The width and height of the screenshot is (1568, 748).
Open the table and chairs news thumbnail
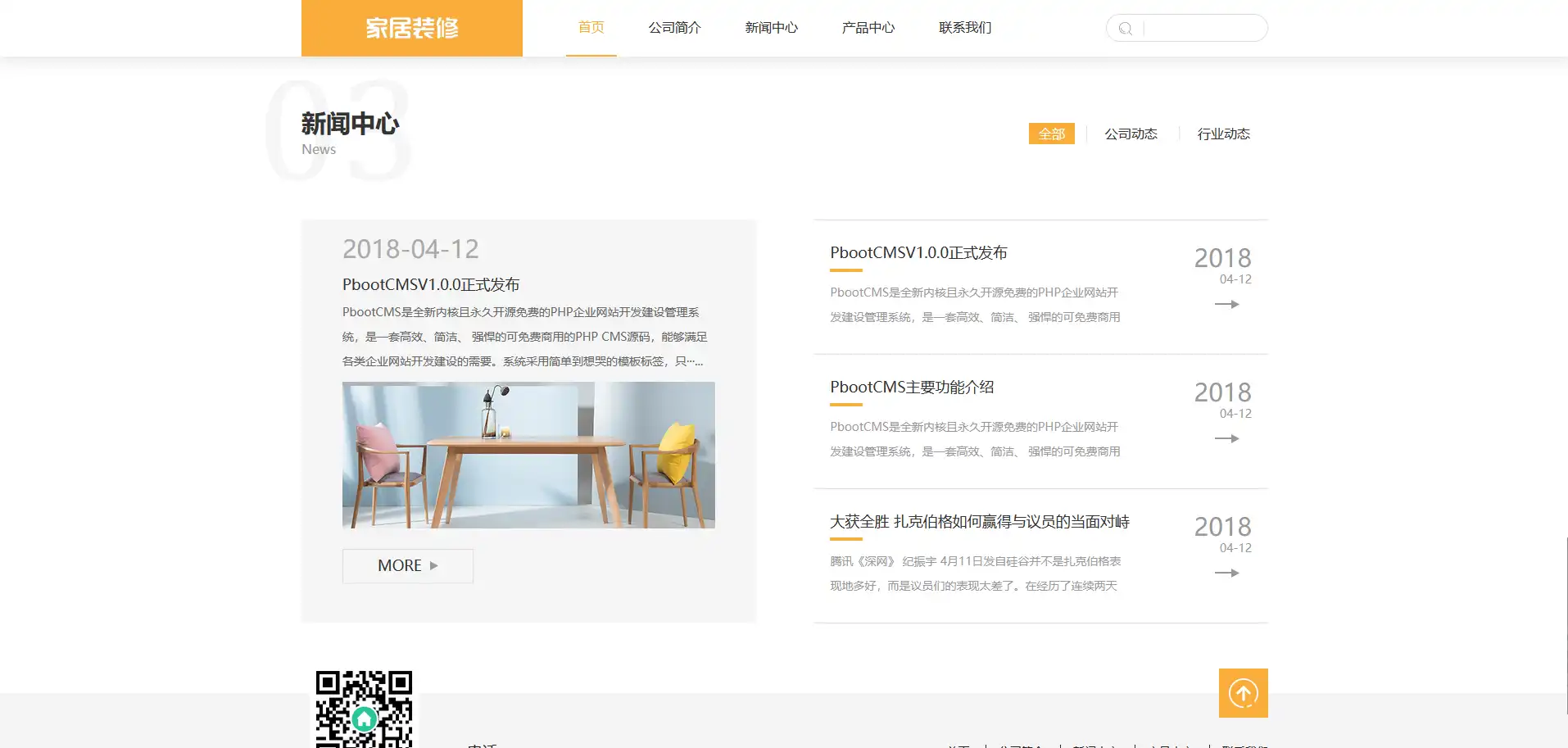pyautogui.click(x=528, y=455)
